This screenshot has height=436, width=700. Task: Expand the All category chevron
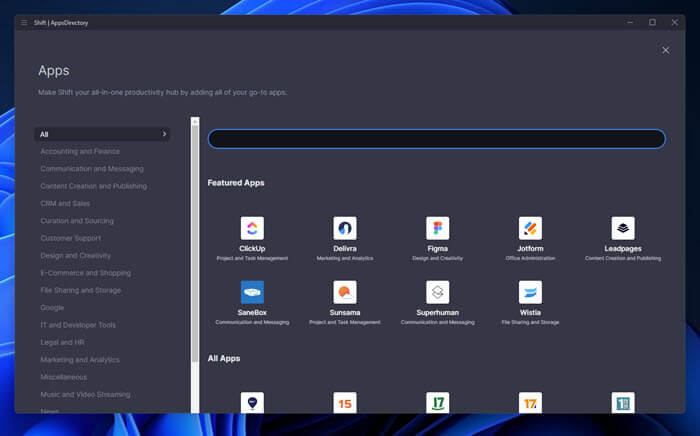click(164, 134)
